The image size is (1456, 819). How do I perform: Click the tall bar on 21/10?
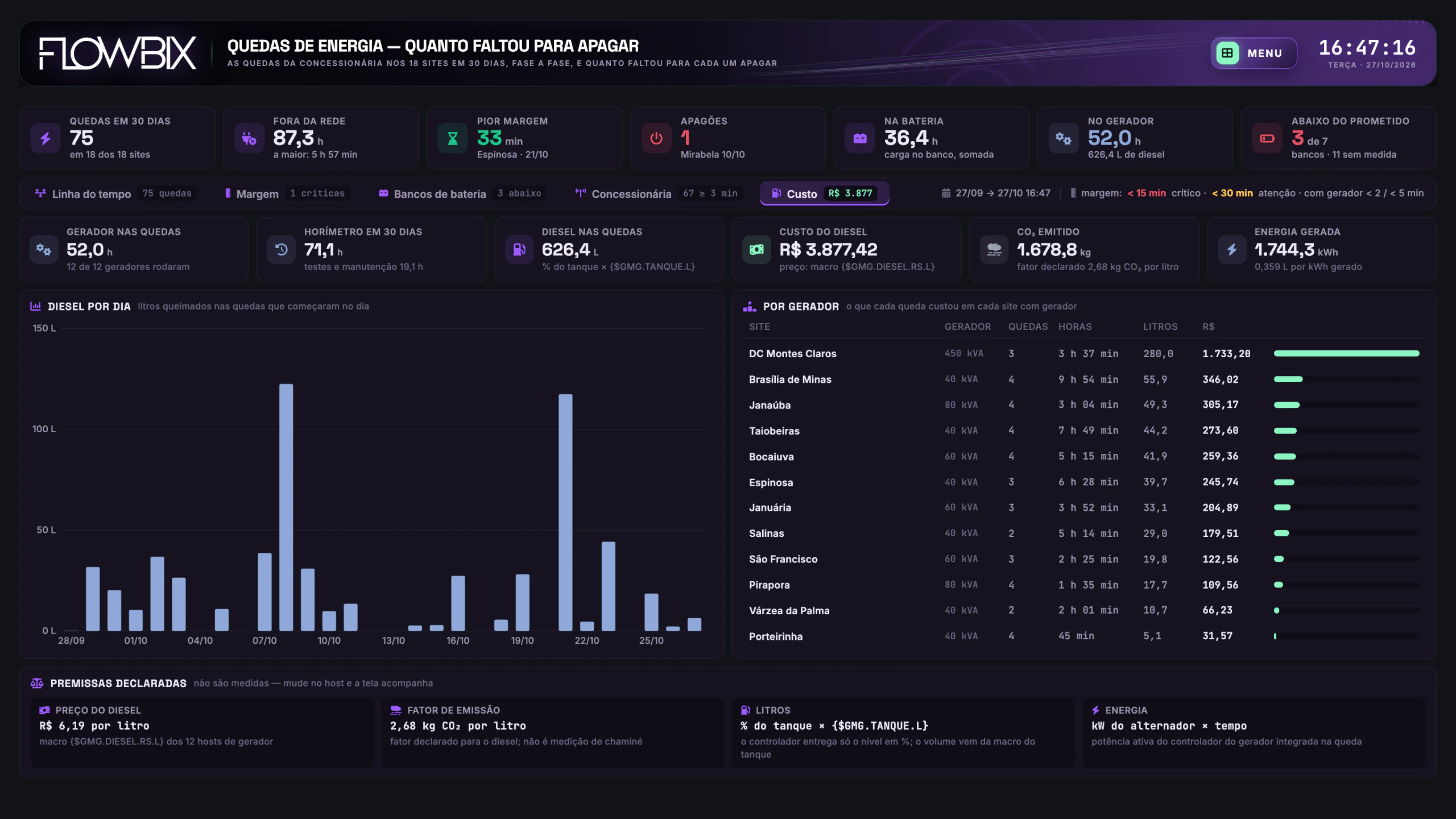[565, 512]
